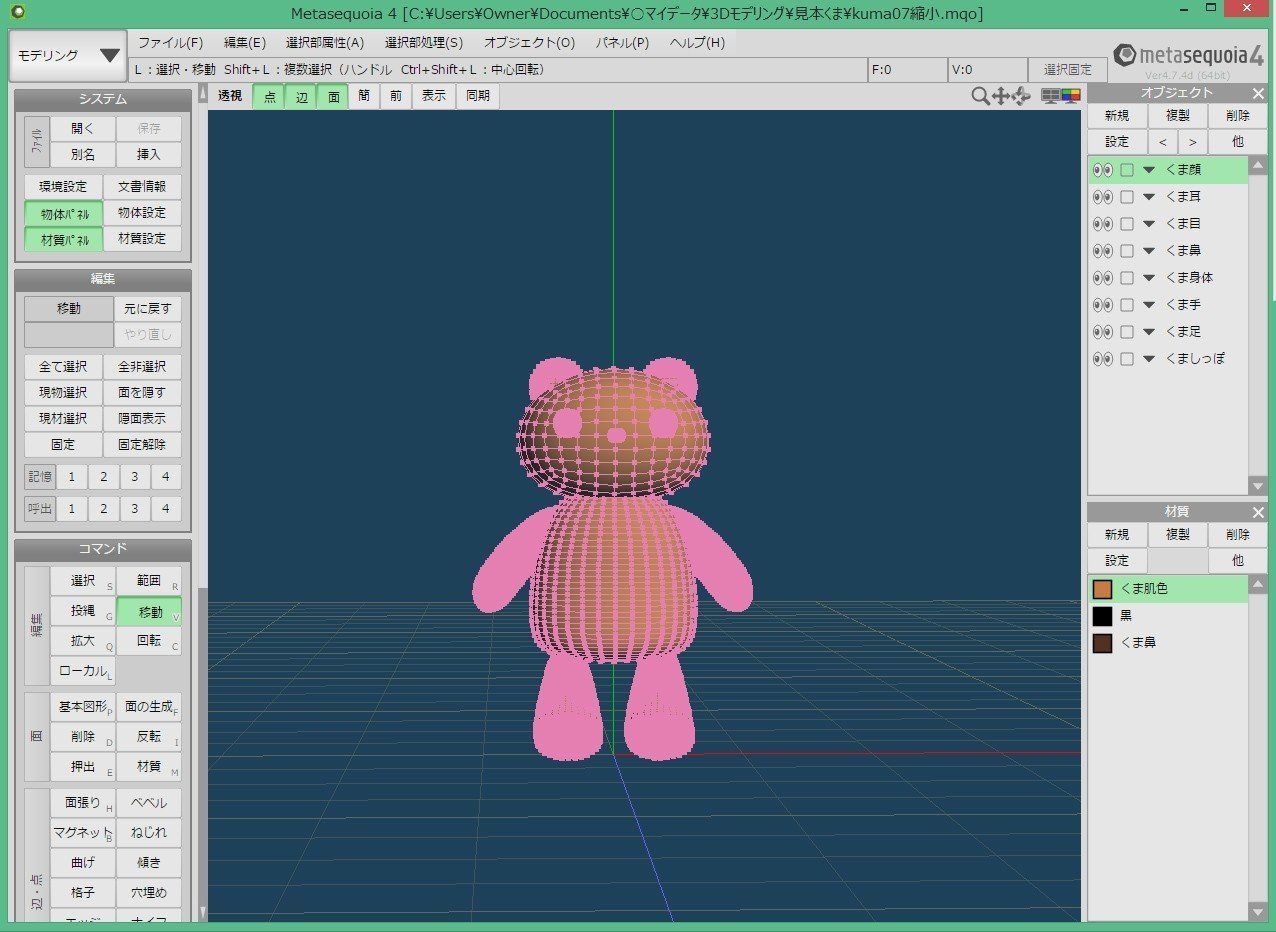Collapse the くま手 object triangle
This screenshot has width=1276, height=932.
click(x=1149, y=305)
